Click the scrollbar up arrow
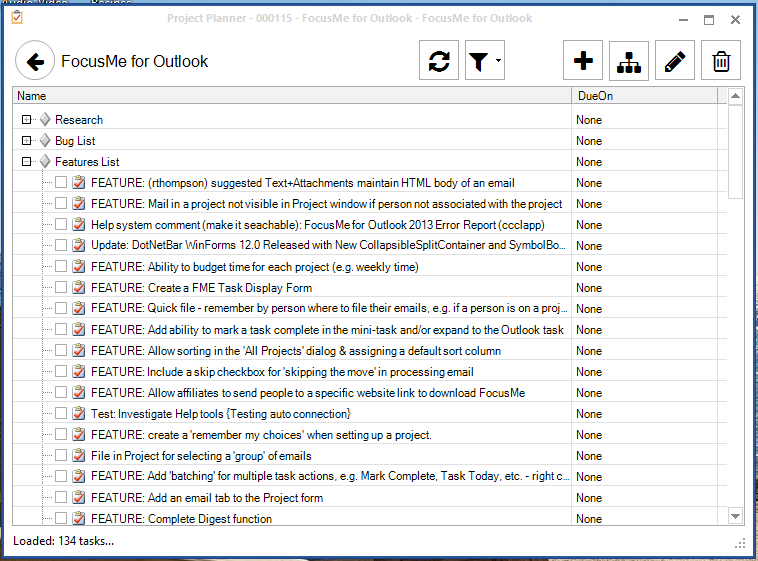 point(735,96)
